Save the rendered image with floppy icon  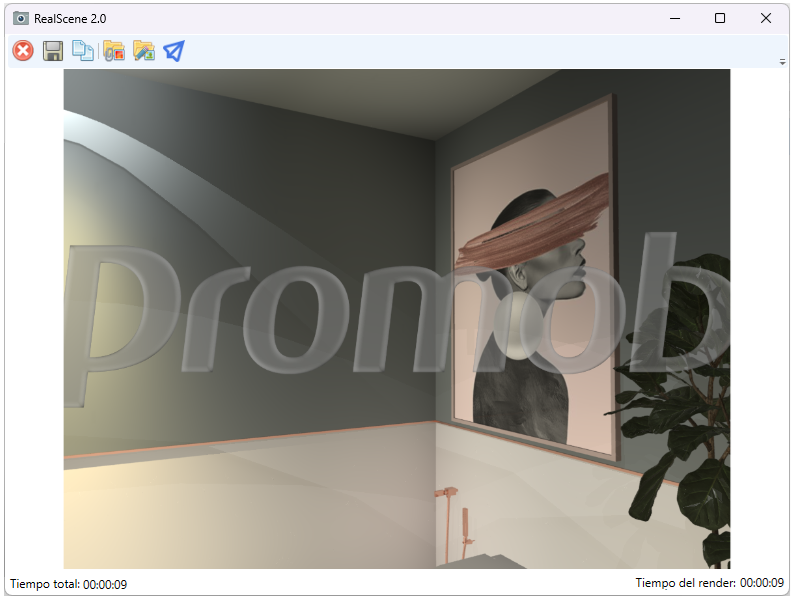pyautogui.click(x=53, y=51)
